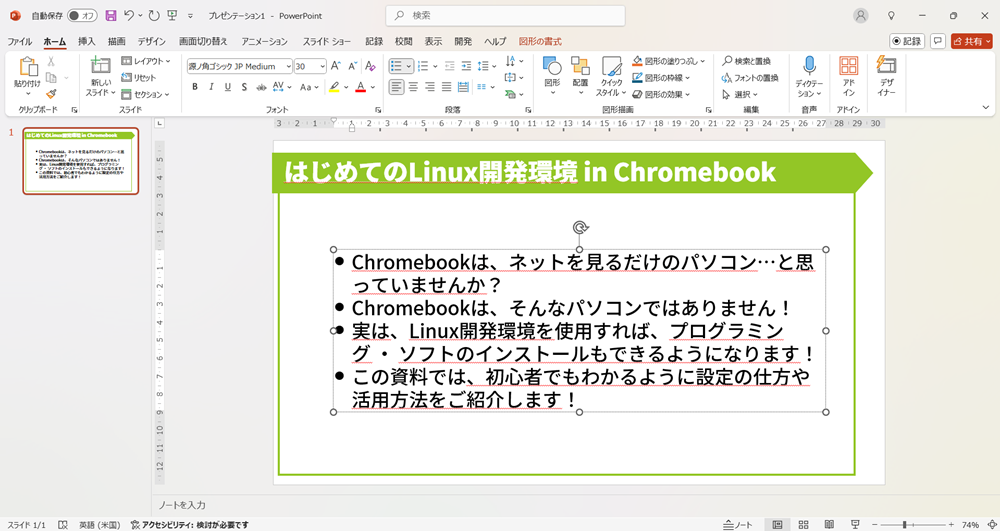Click the Decrease Font Size icon

[352, 66]
